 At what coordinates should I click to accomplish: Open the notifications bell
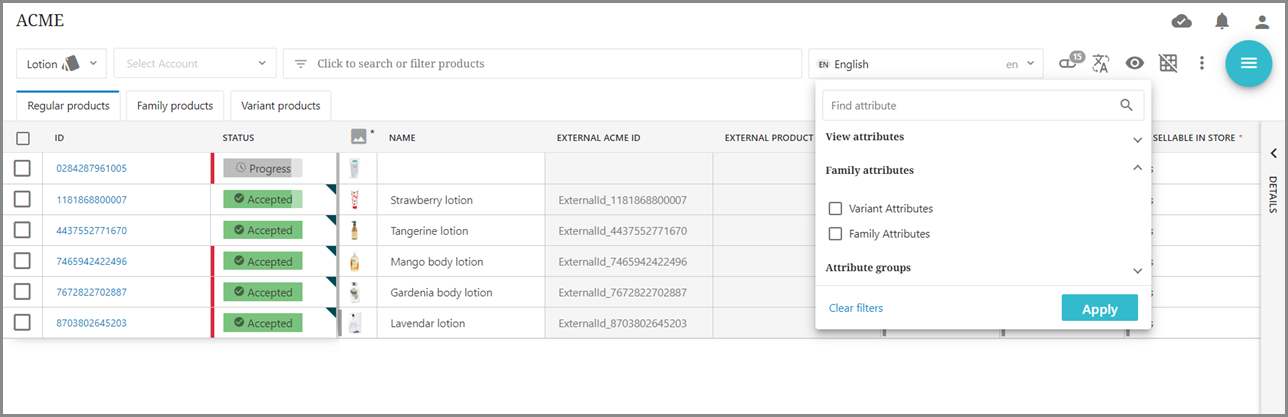[1222, 21]
